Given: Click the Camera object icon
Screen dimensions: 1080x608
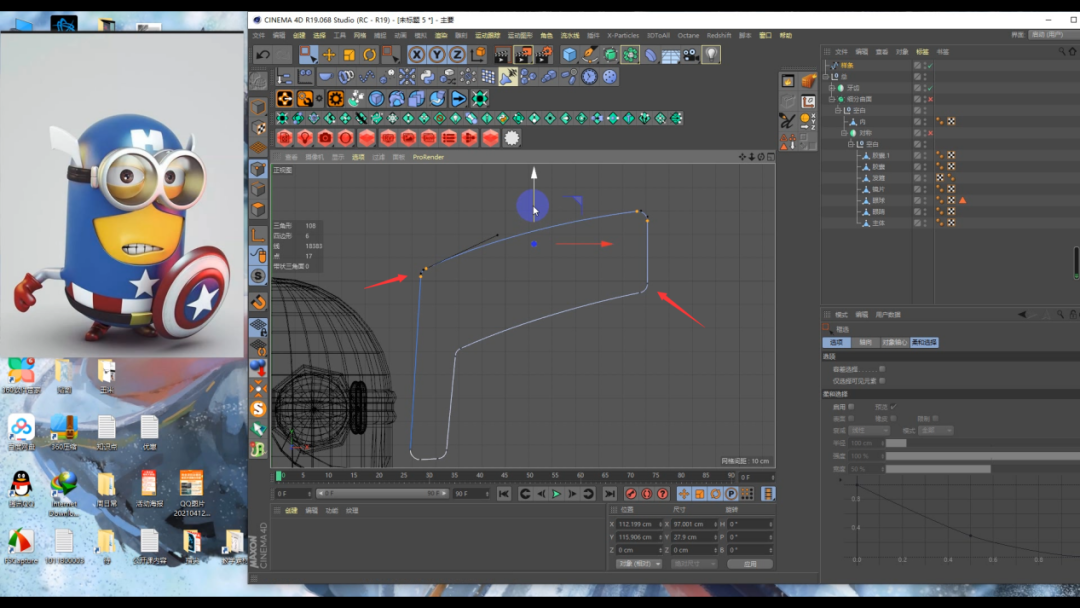Looking at the screenshot, I should point(691,54).
